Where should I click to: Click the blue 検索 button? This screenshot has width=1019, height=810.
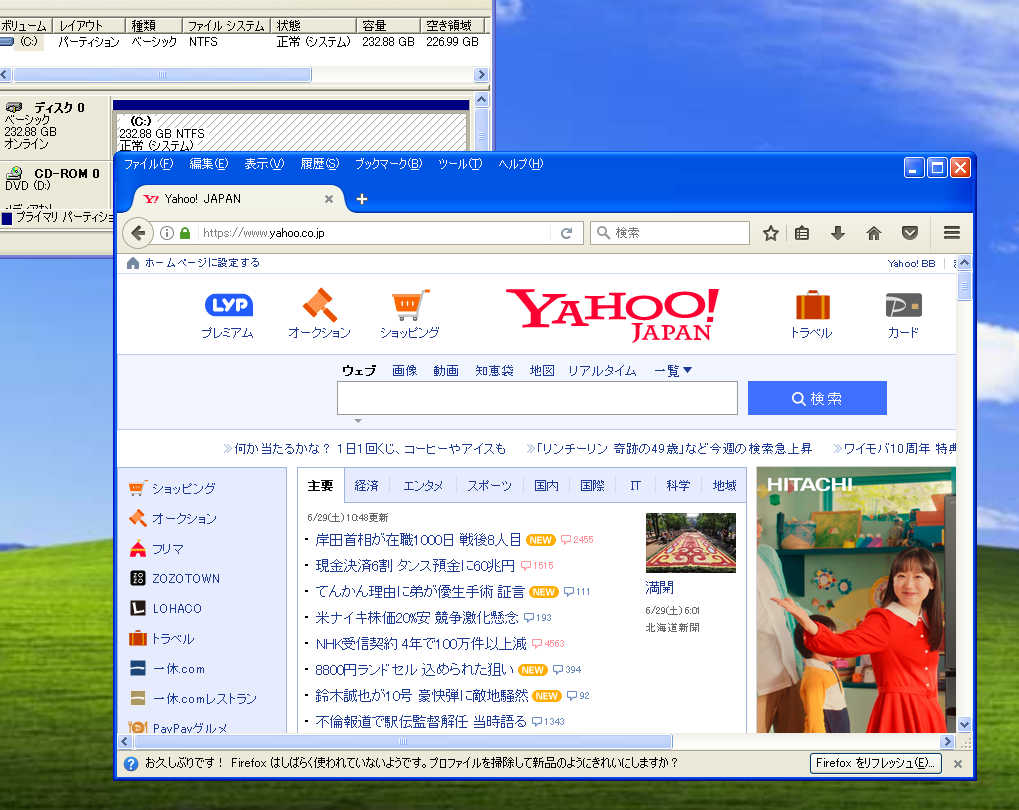pyautogui.click(x=817, y=398)
